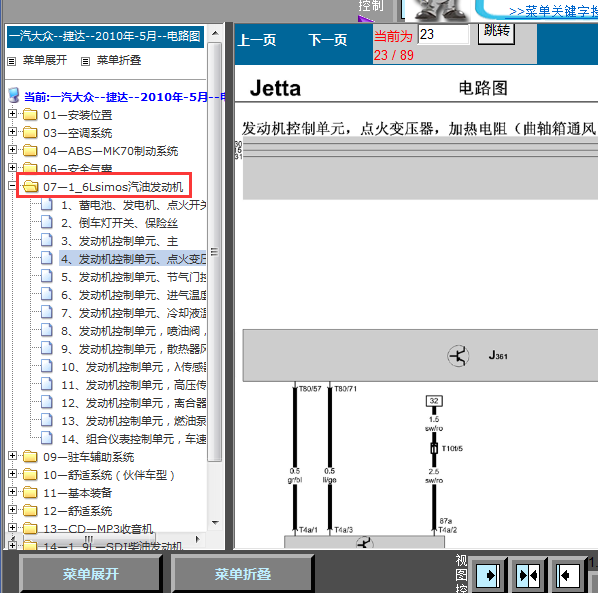This screenshot has height=593, width=598.
Task: Open page 3、发动机控制单元、主
Action: click(119, 241)
